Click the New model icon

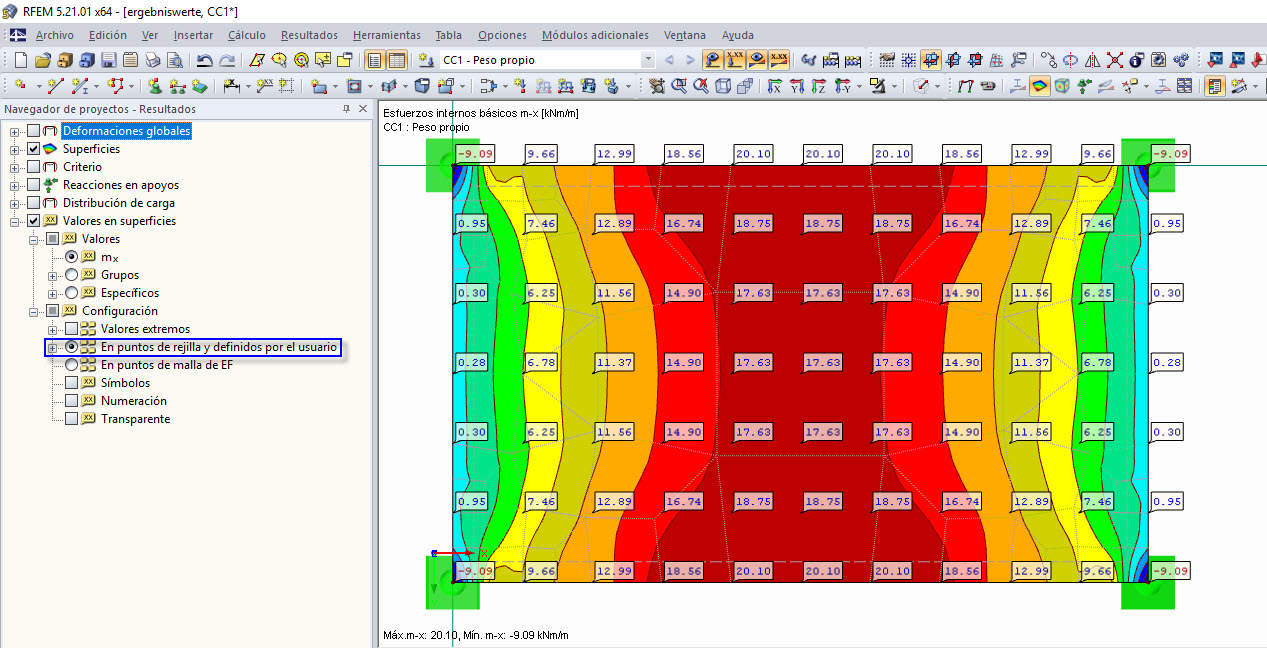click(21, 60)
